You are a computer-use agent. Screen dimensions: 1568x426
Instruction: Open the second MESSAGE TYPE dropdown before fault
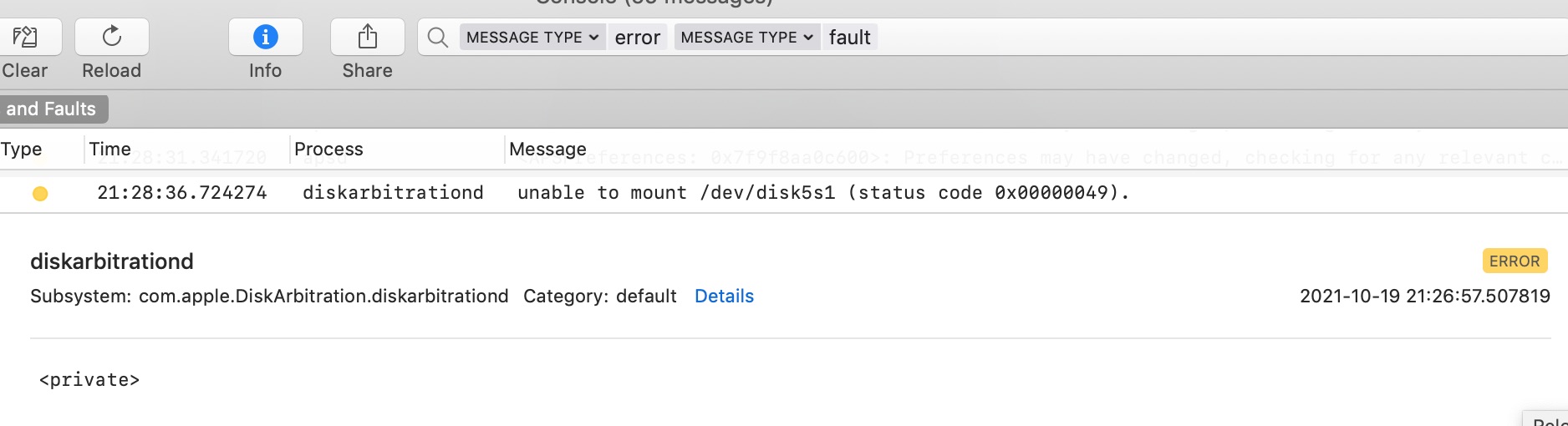[747, 38]
